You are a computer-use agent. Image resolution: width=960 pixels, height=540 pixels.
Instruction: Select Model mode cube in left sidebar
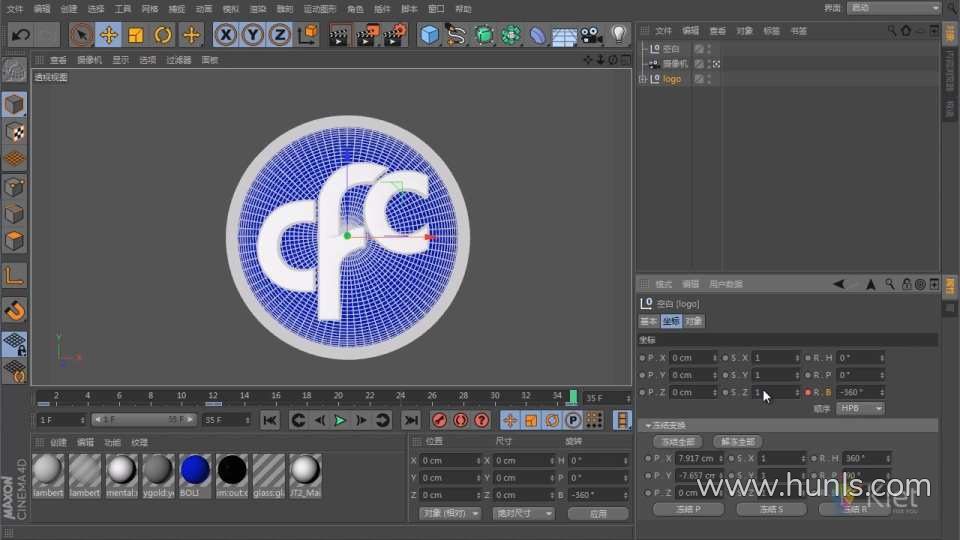point(14,105)
